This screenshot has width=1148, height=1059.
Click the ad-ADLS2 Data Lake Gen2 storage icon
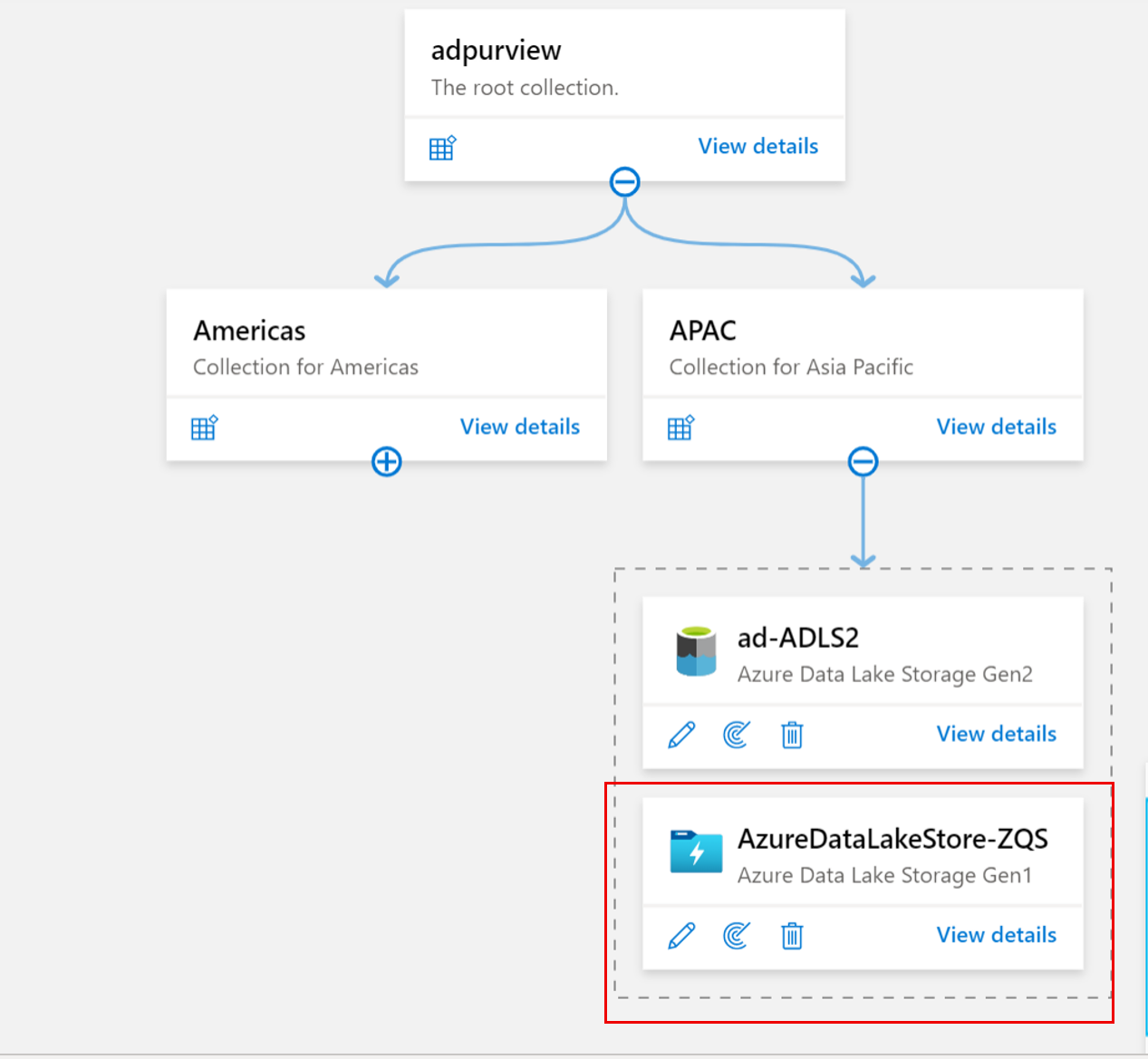point(696,651)
